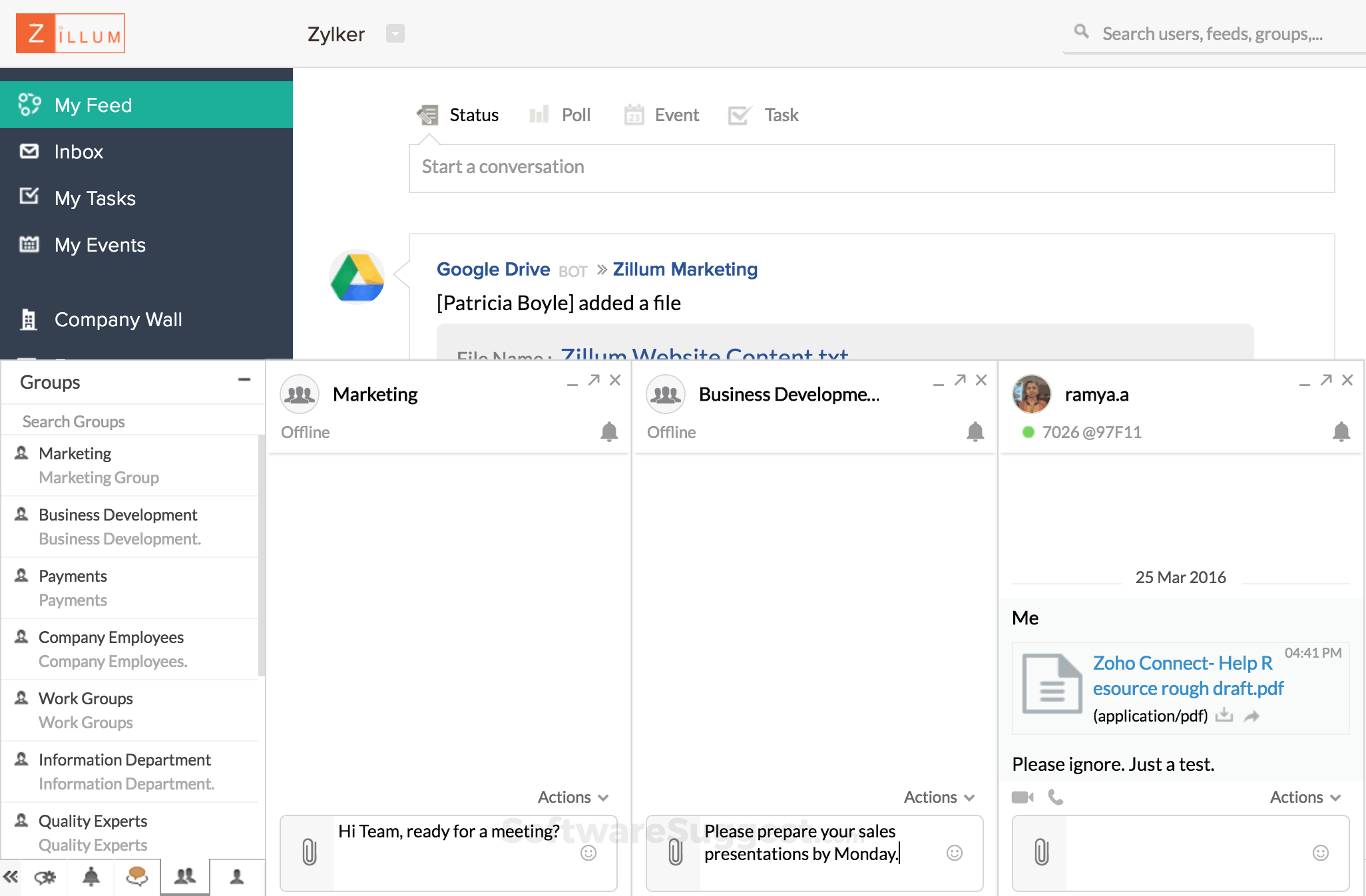
Task: Open the Zillum Marketing group link
Action: pos(685,269)
